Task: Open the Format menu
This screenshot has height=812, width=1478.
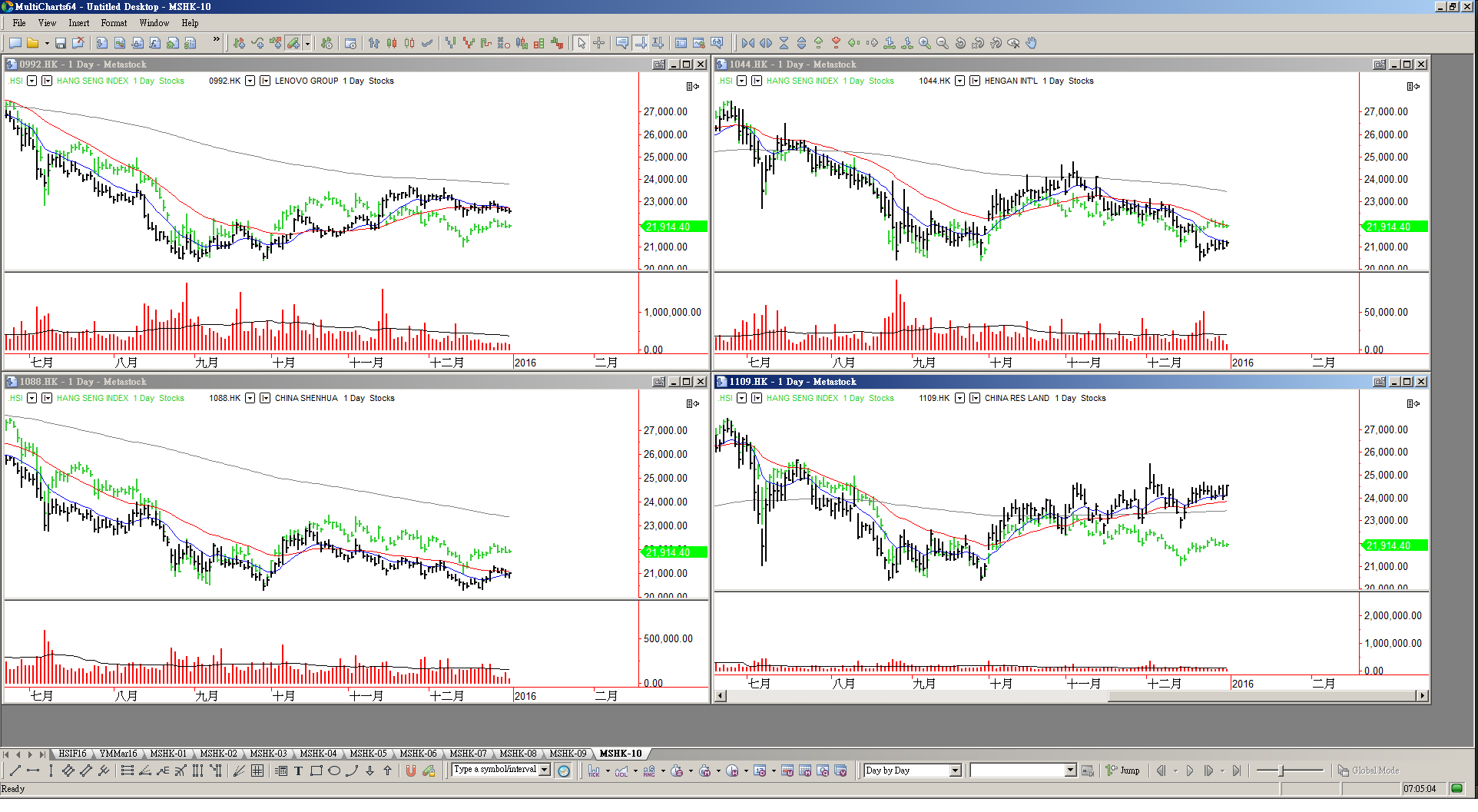Action: tap(114, 23)
